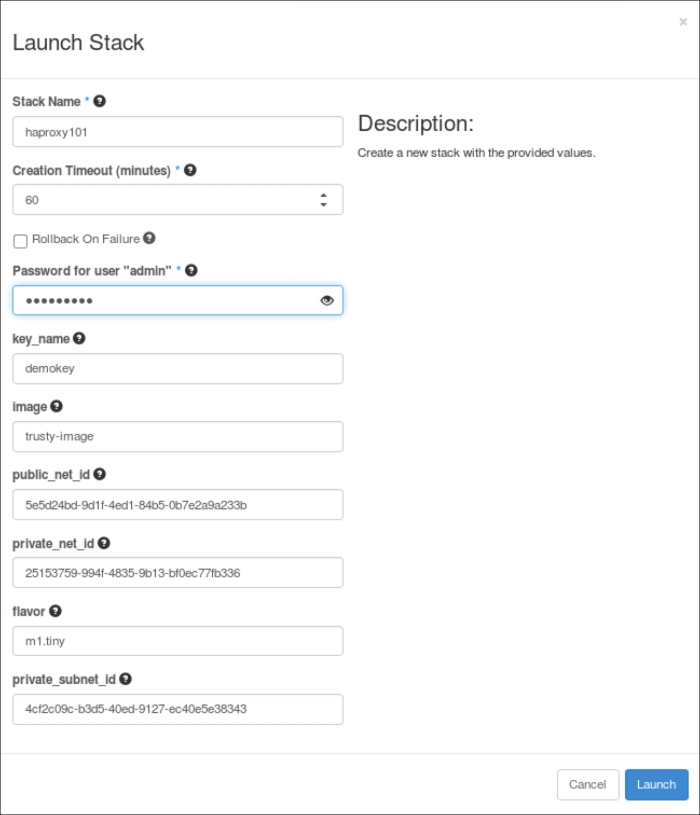Image resolution: width=700 pixels, height=815 pixels.
Task: Click help icon beside private_net_id
Action: [104, 543]
